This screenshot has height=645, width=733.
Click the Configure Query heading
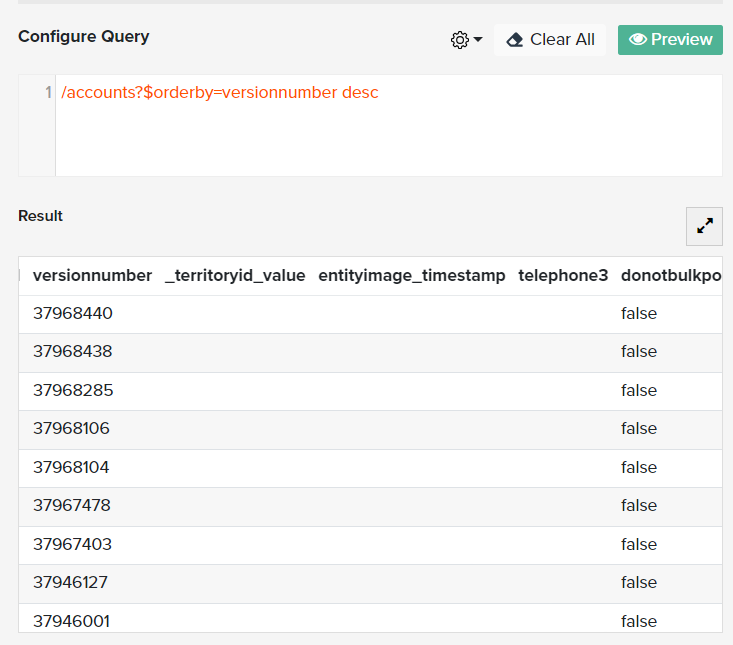click(84, 36)
